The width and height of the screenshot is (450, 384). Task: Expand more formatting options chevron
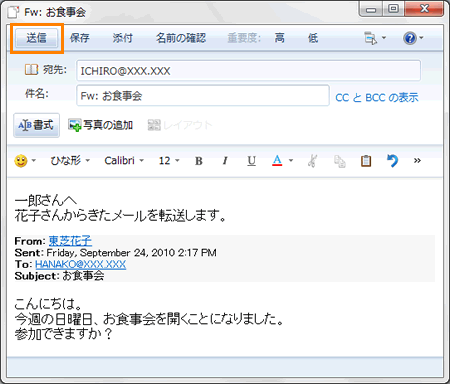[x=417, y=161]
